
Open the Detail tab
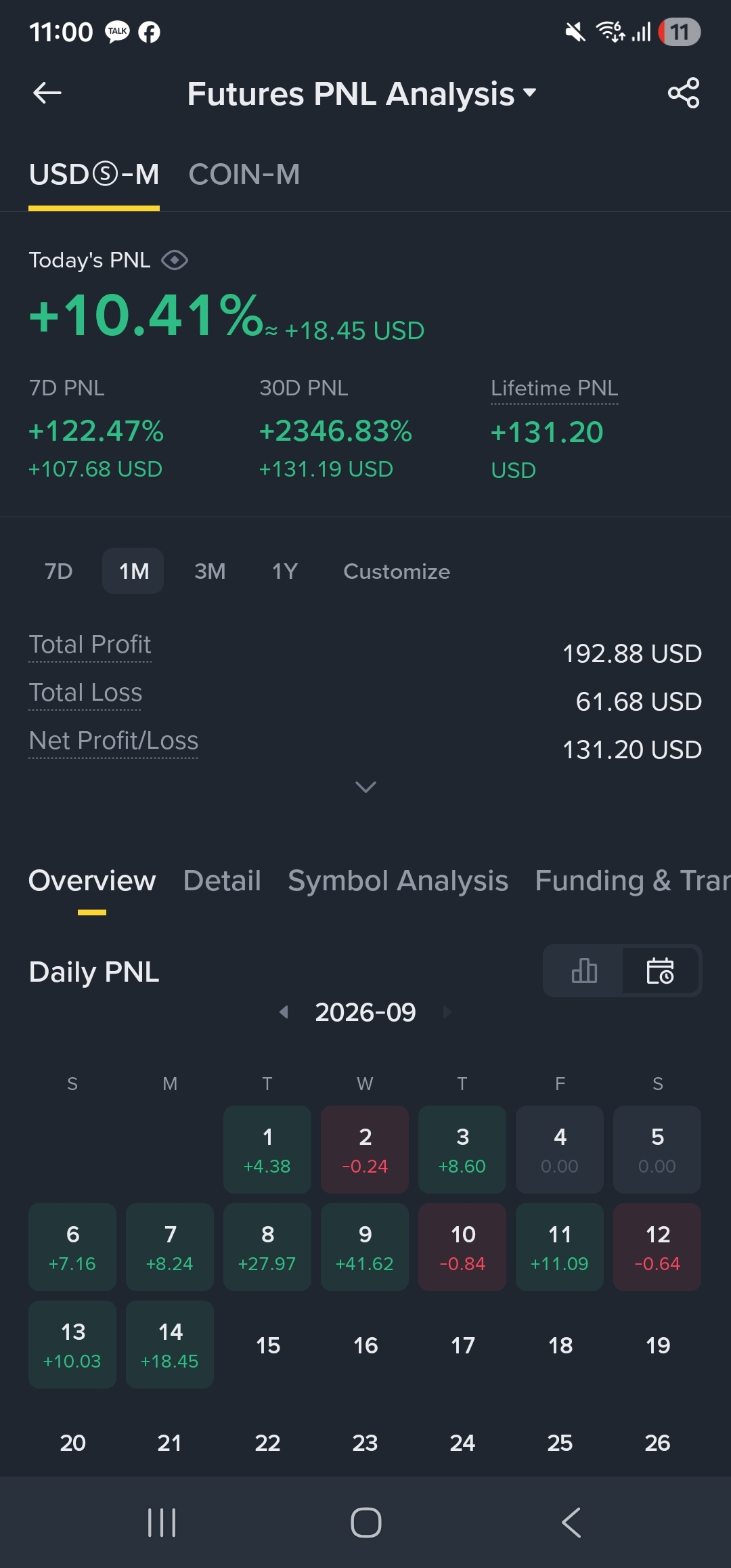tap(222, 881)
